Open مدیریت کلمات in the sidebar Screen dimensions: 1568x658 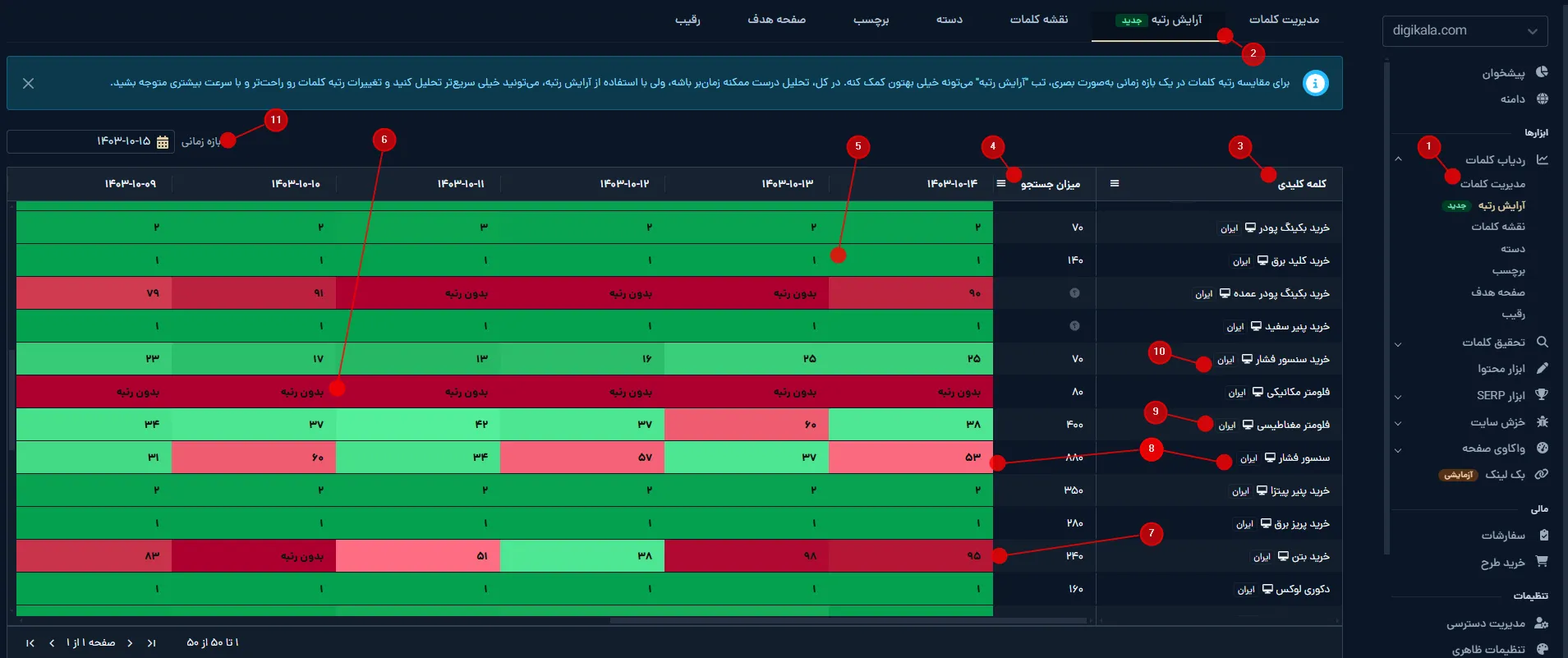pos(1492,184)
